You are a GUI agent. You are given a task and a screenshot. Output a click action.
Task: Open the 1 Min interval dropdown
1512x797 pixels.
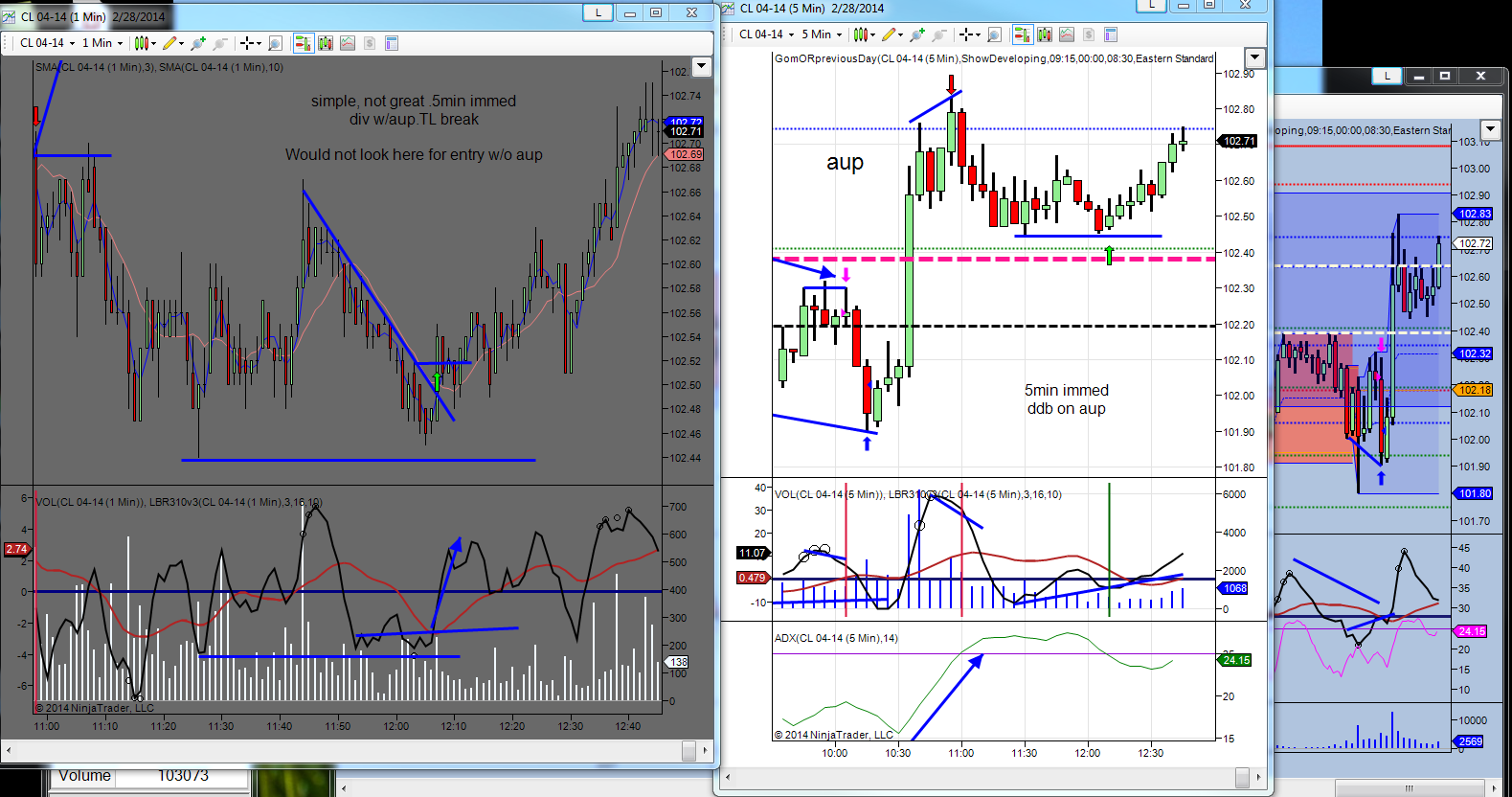(x=102, y=43)
